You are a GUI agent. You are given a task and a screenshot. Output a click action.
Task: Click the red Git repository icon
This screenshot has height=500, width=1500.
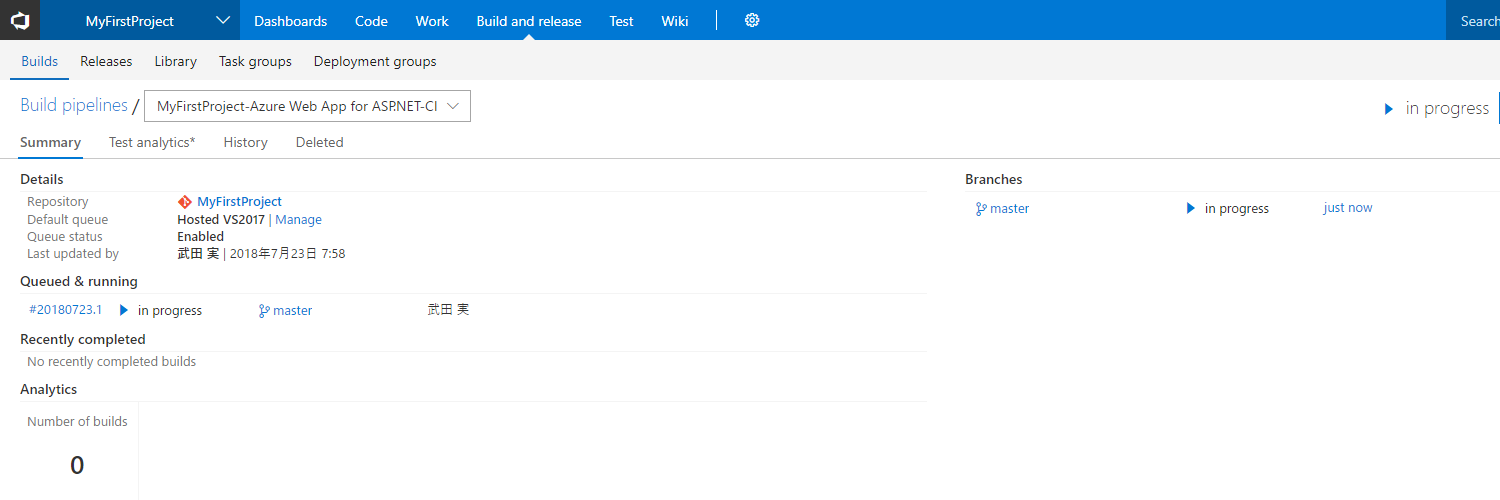(184, 202)
